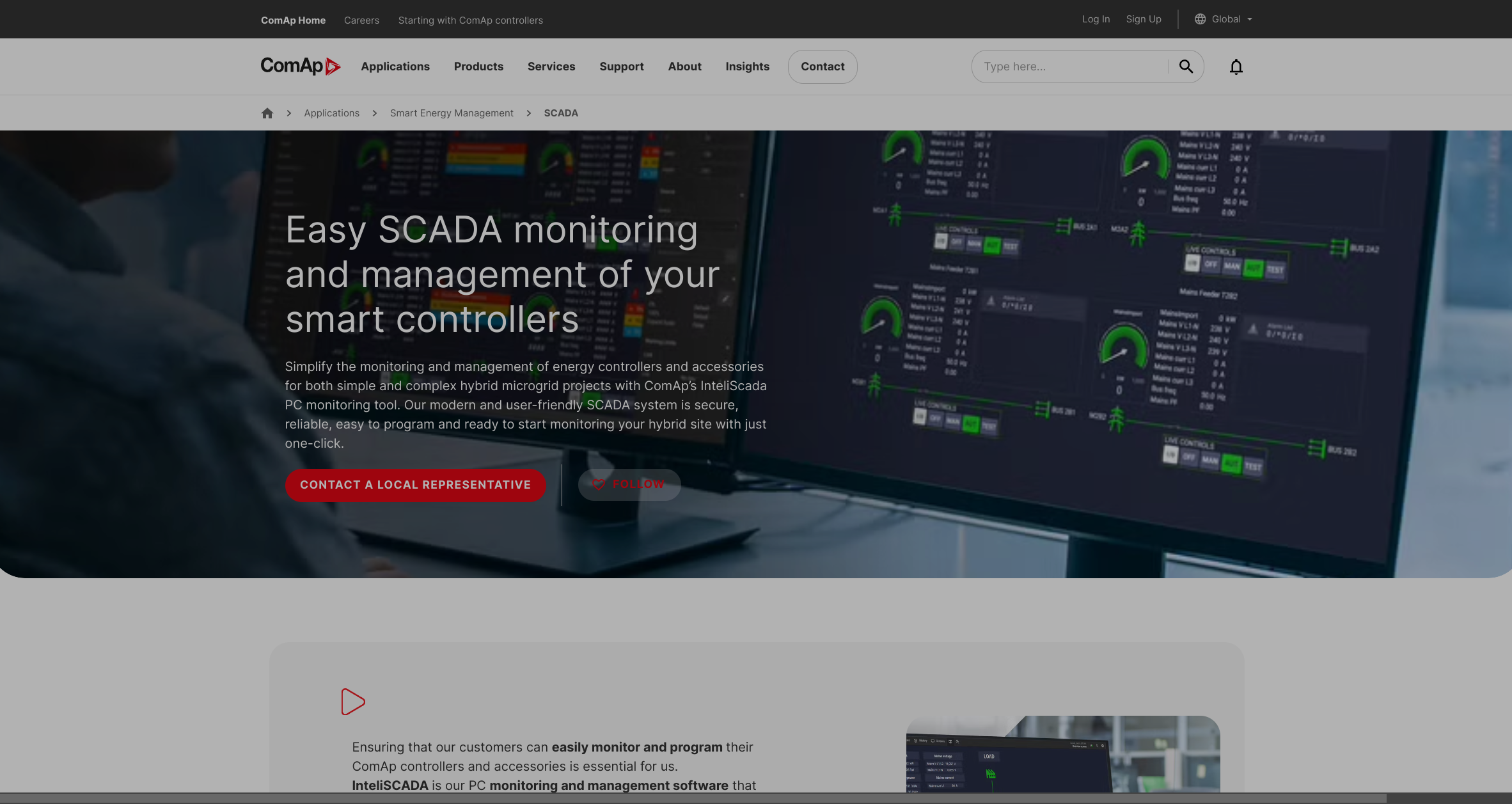Click the home breadcrumb icon

[x=267, y=113]
